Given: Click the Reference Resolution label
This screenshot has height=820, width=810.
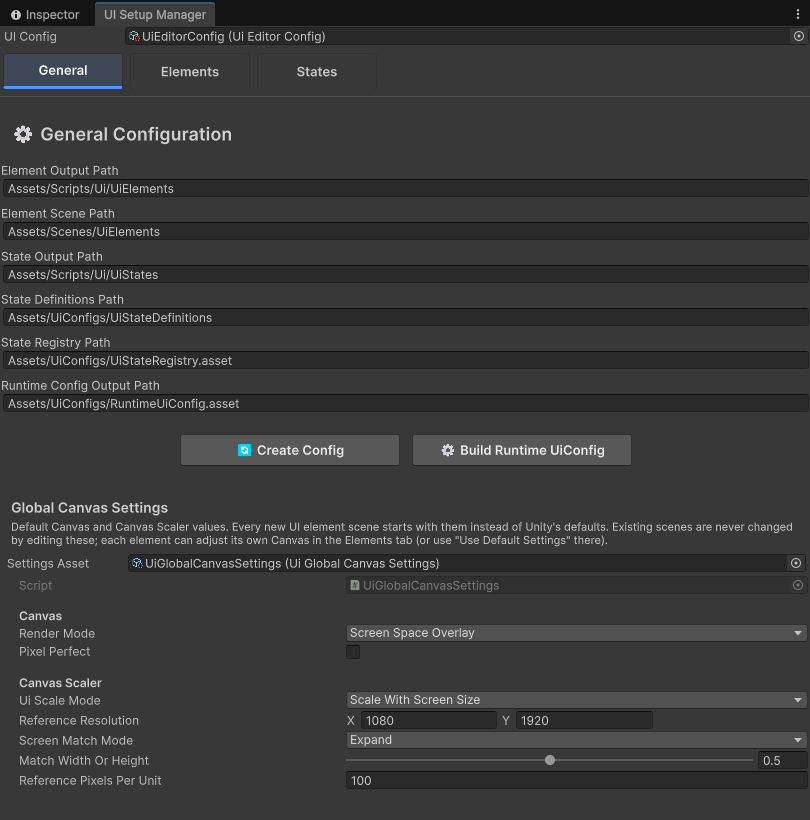Looking at the screenshot, I should tap(79, 720).
